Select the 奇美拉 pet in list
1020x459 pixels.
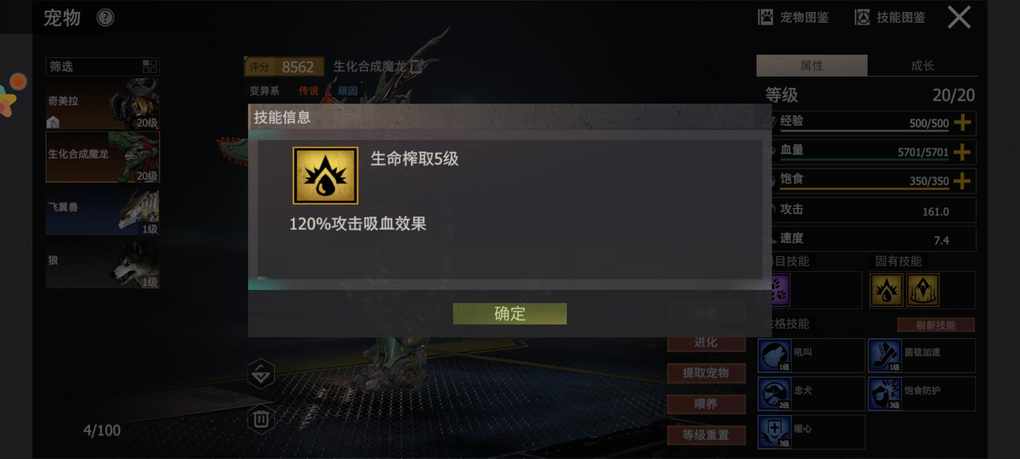[102, 104]
